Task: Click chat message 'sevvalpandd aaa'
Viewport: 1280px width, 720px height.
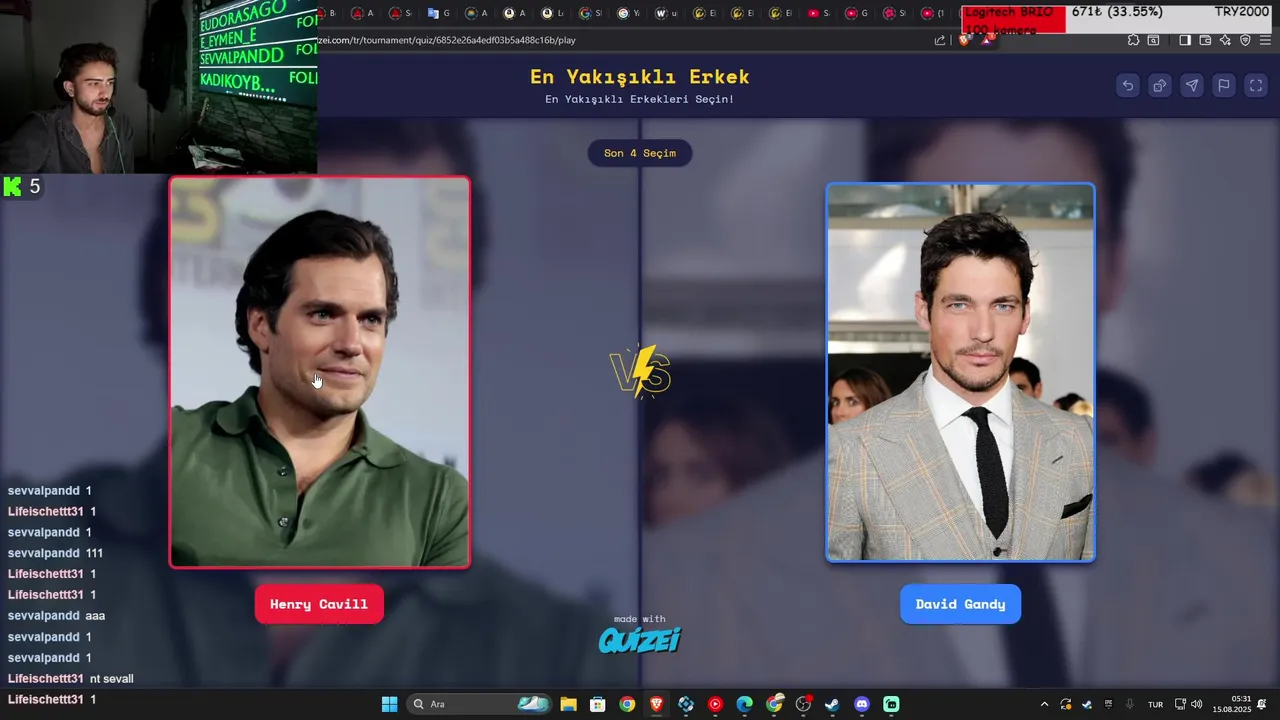Action: (x=56, y=616)
